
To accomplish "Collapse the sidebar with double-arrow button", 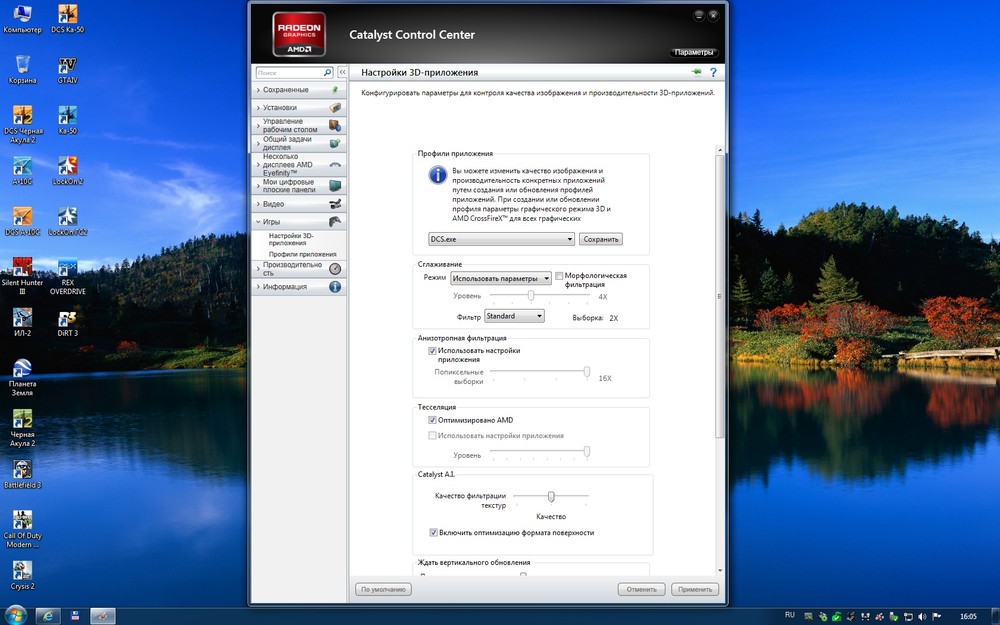I will click(x=342, y=73).
